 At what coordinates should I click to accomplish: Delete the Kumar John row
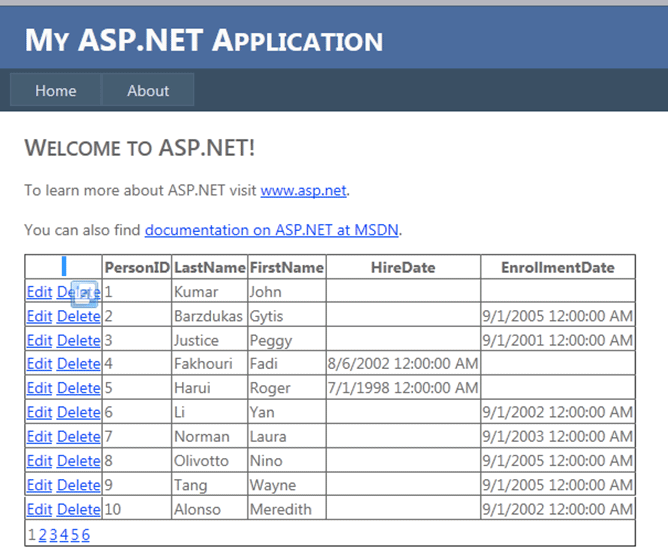[x=78, y=292]
